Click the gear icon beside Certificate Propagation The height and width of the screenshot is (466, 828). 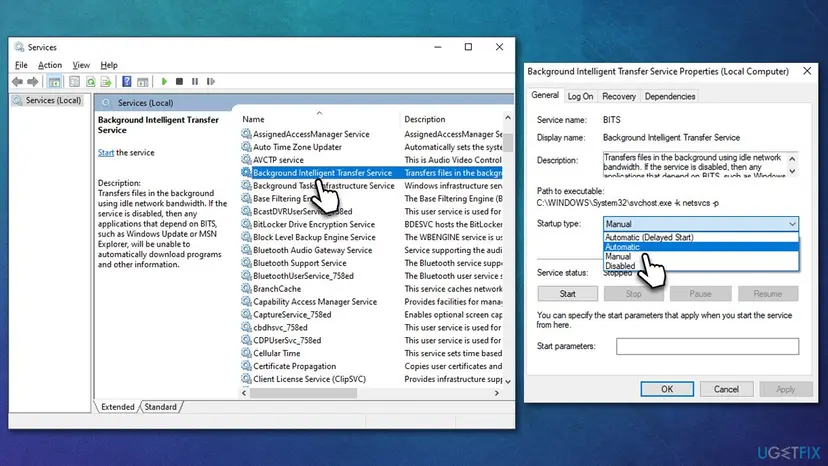[x=246, y=366]
